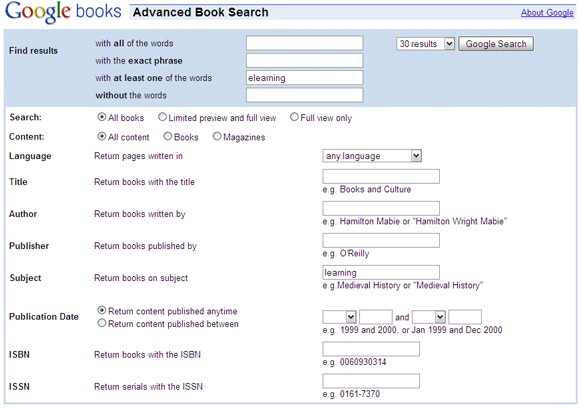This screenshot has width=580, height=408.
Task: Expand the any language dropdown
Action: click(372, 156)
